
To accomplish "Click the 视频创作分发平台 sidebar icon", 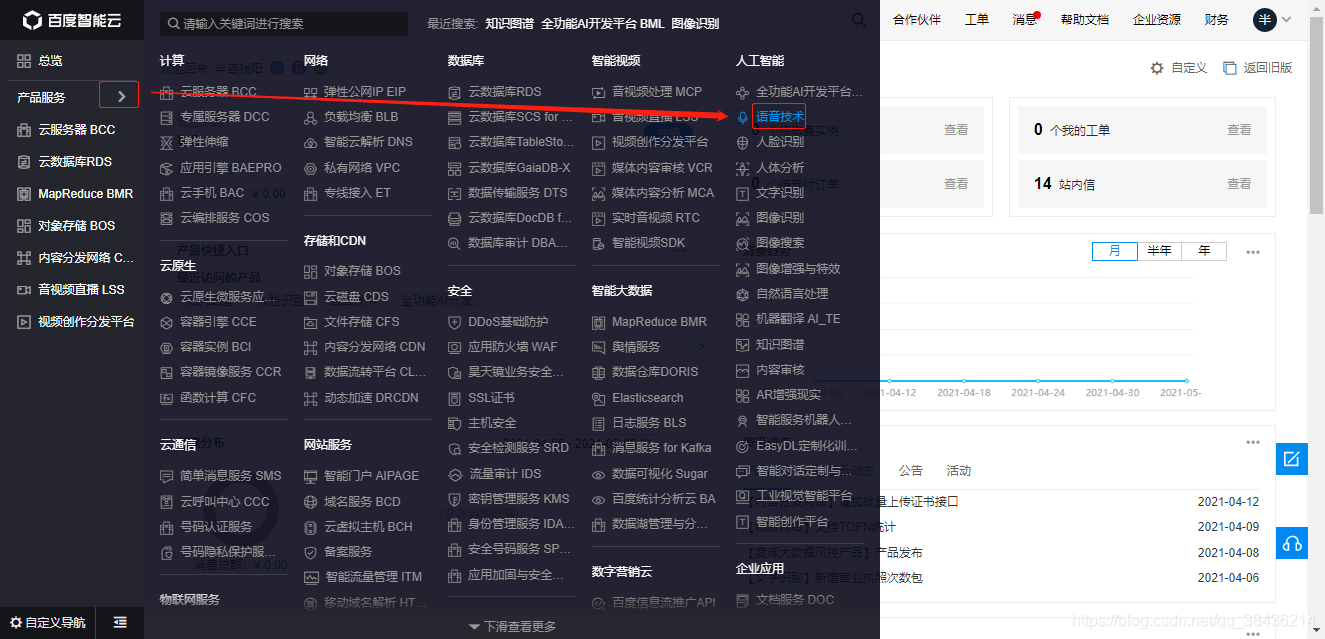I will (23, 322).
